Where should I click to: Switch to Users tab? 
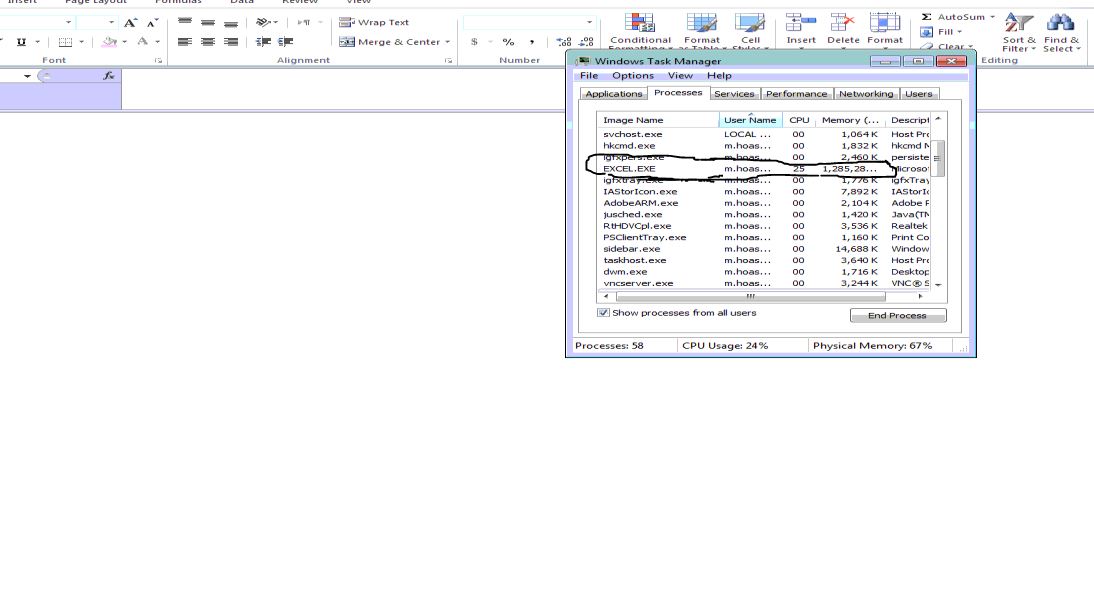pos(918,93)
